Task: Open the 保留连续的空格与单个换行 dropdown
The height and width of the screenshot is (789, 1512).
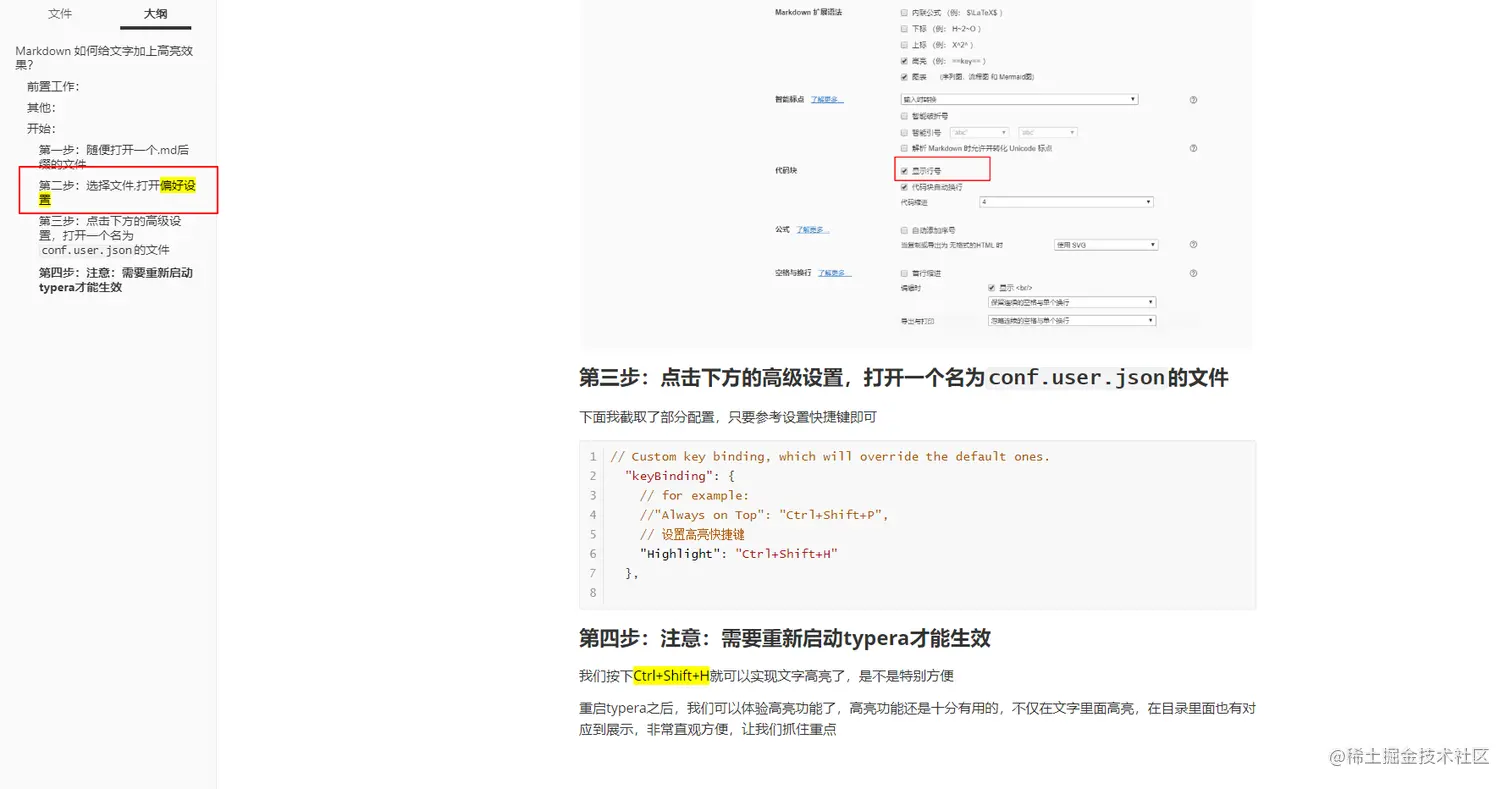Action: [x=1072, y=302]
